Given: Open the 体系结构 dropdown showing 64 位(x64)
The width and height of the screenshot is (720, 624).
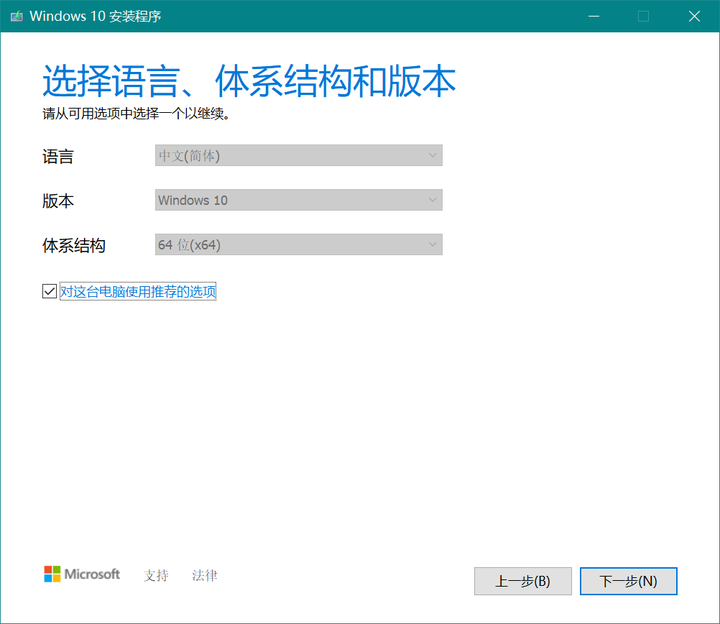Looking at the screenshot, I should [x=298, y=244].
